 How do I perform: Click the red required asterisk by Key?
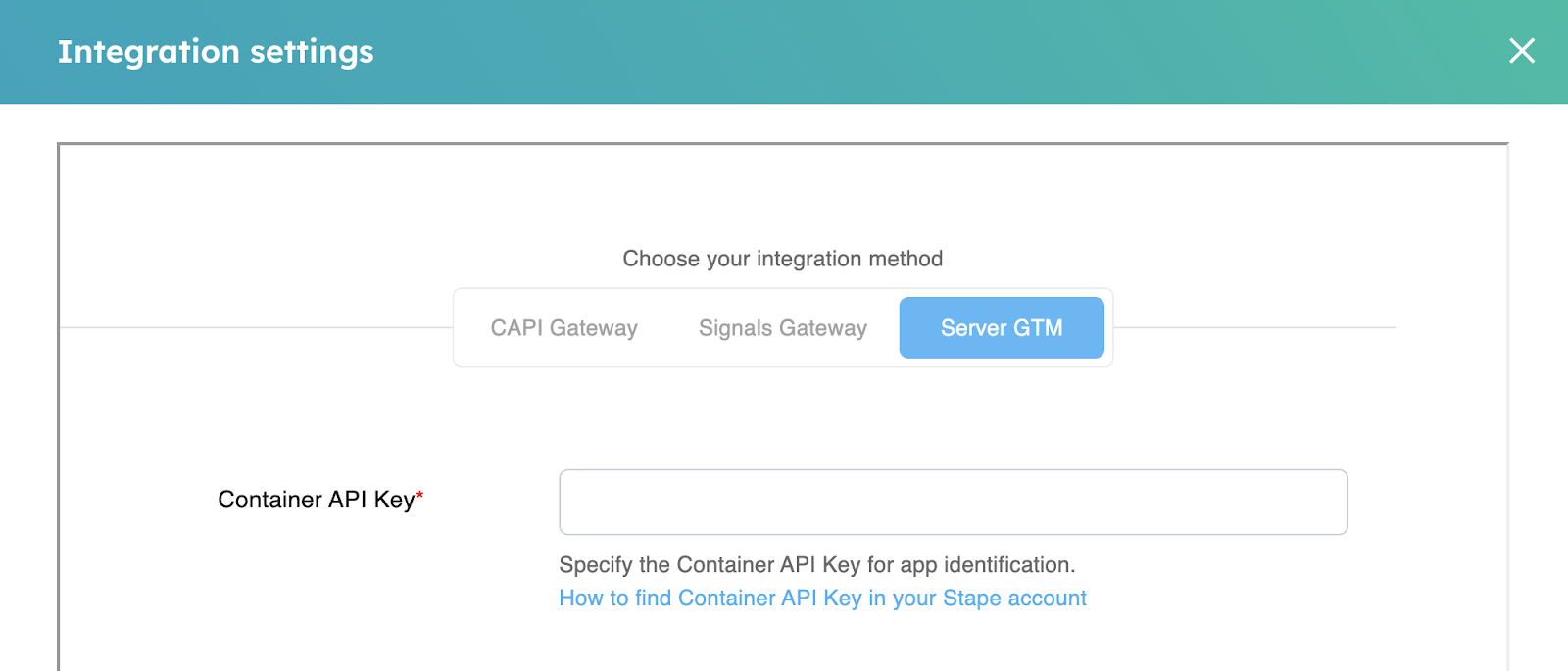tap(419, 496)
